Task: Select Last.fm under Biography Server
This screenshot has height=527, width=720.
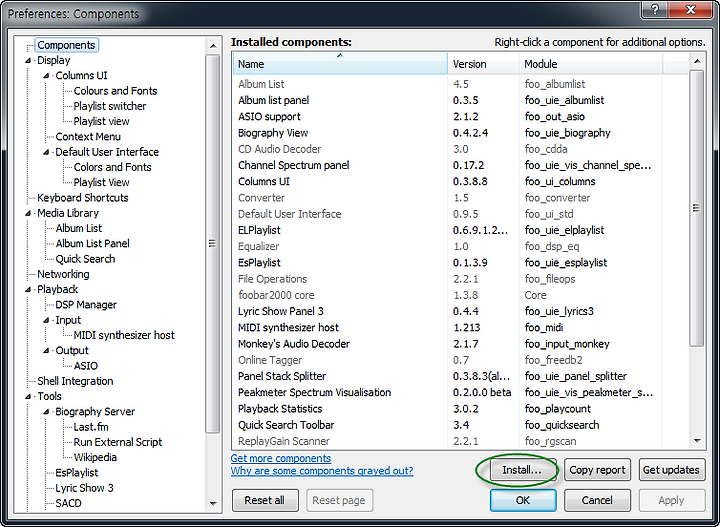Action: pos(91,427)
